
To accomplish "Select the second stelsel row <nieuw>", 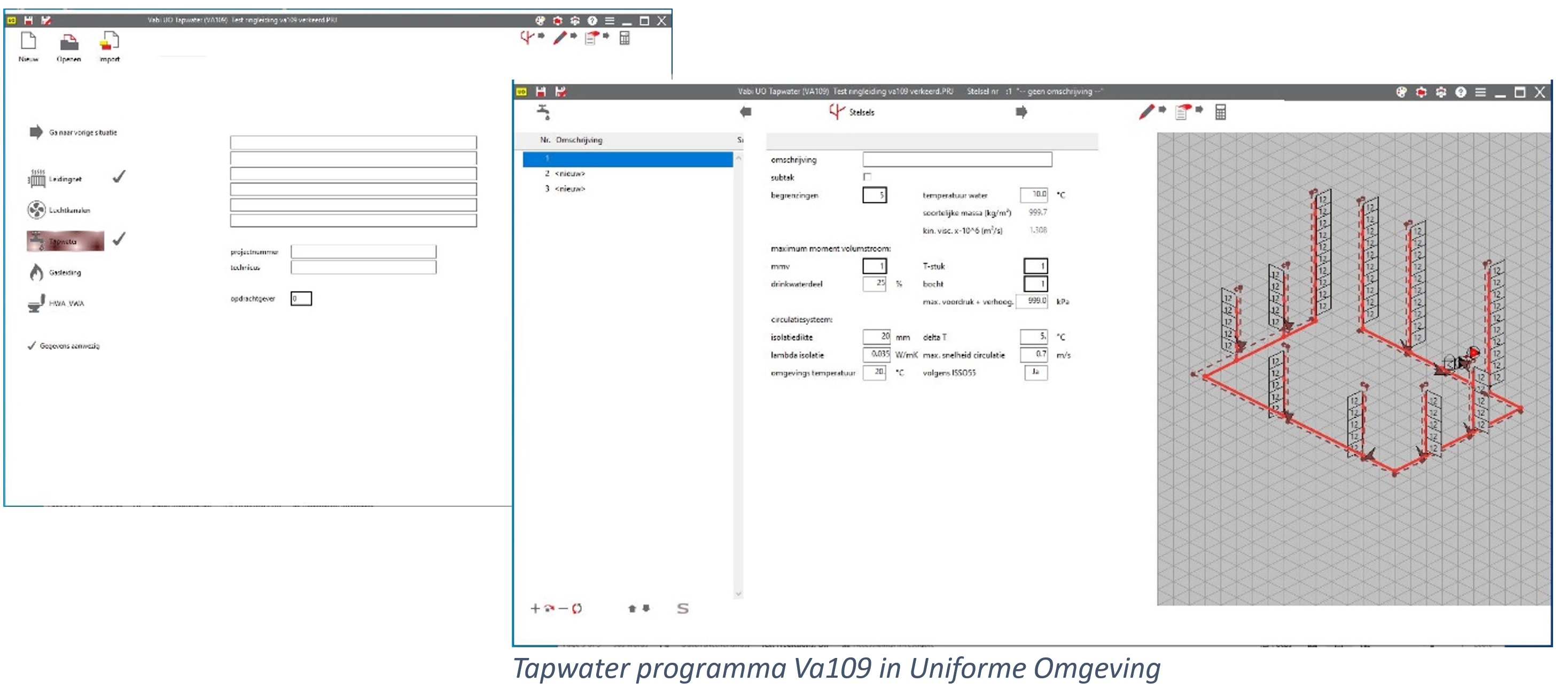I will pyautogui.click(x=569, y=174).
